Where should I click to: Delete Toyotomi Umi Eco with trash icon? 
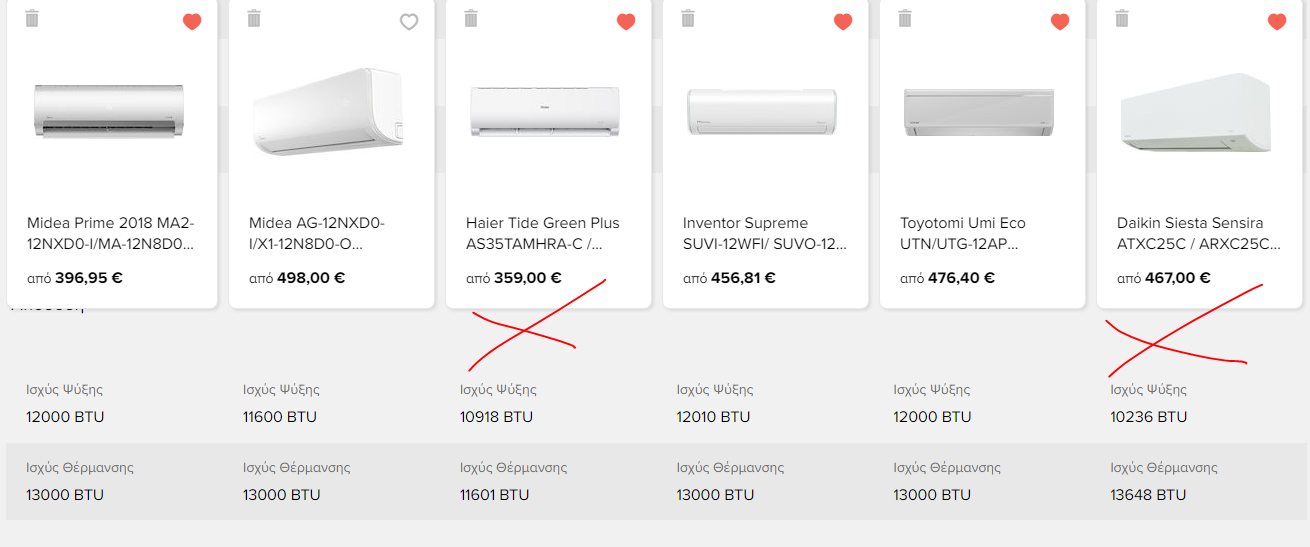tap(905, 18)
